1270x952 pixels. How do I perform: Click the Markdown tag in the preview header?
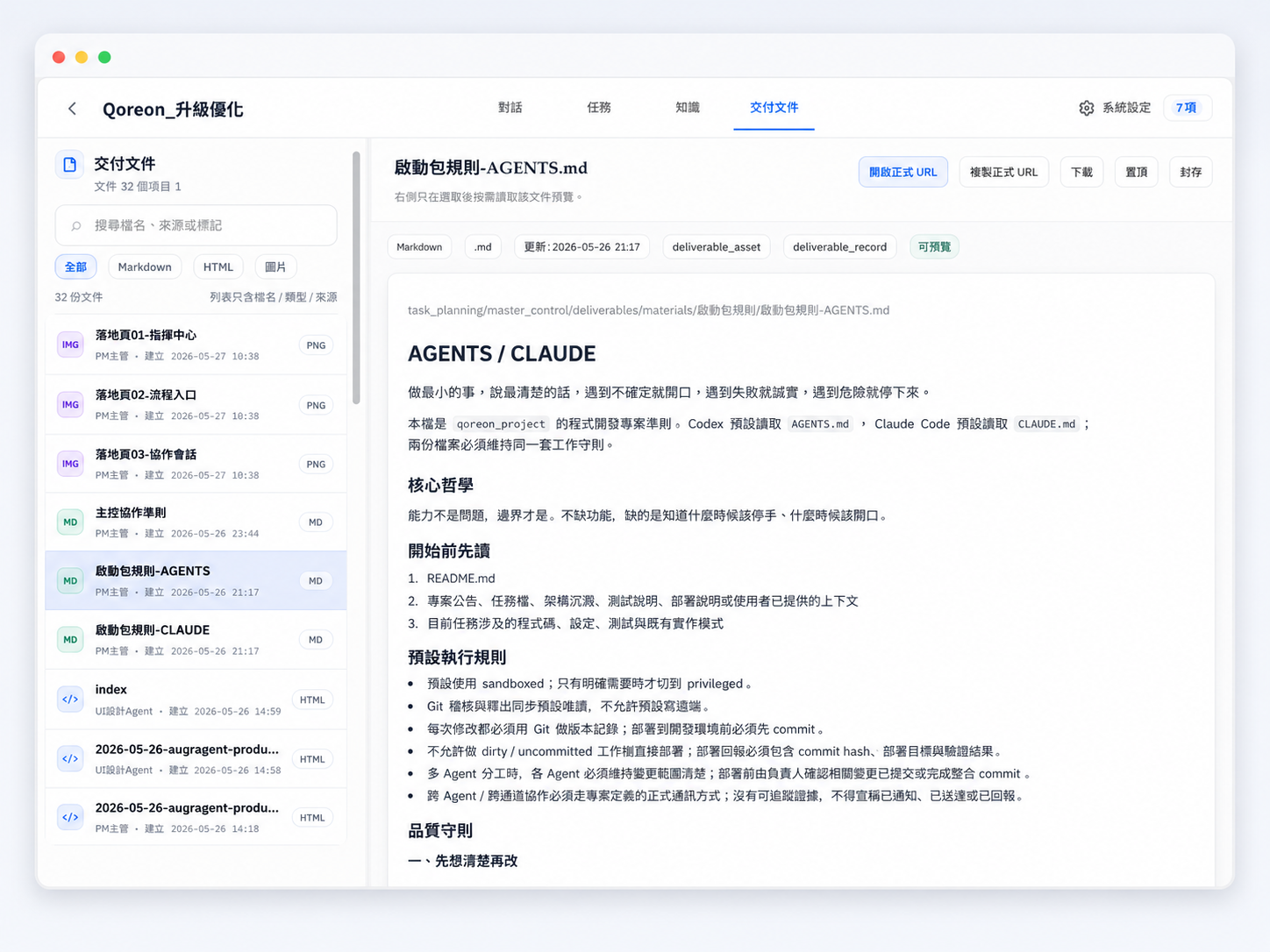pyautogui.click(x=419, y=247)
